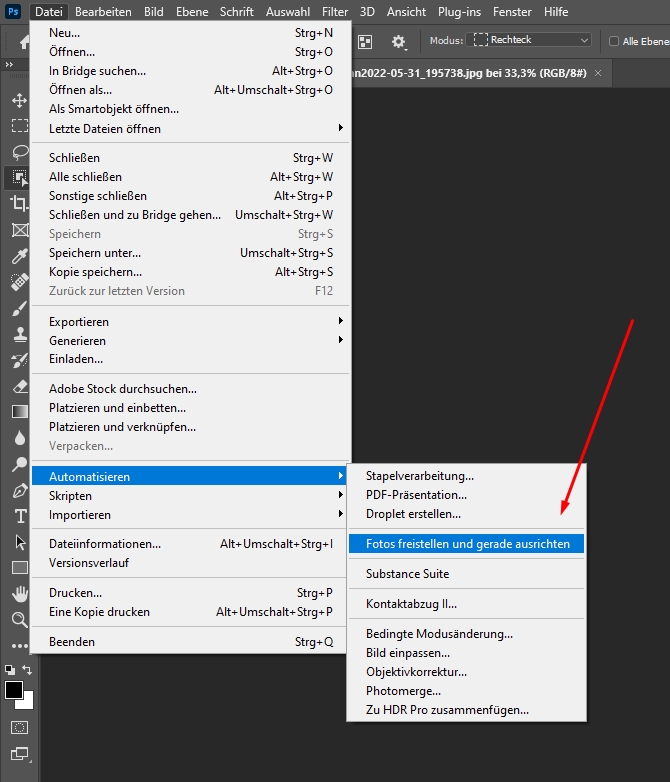Select the Eyedropper tool
Screen dimensions: 670x782
click(x=19, y=256)
